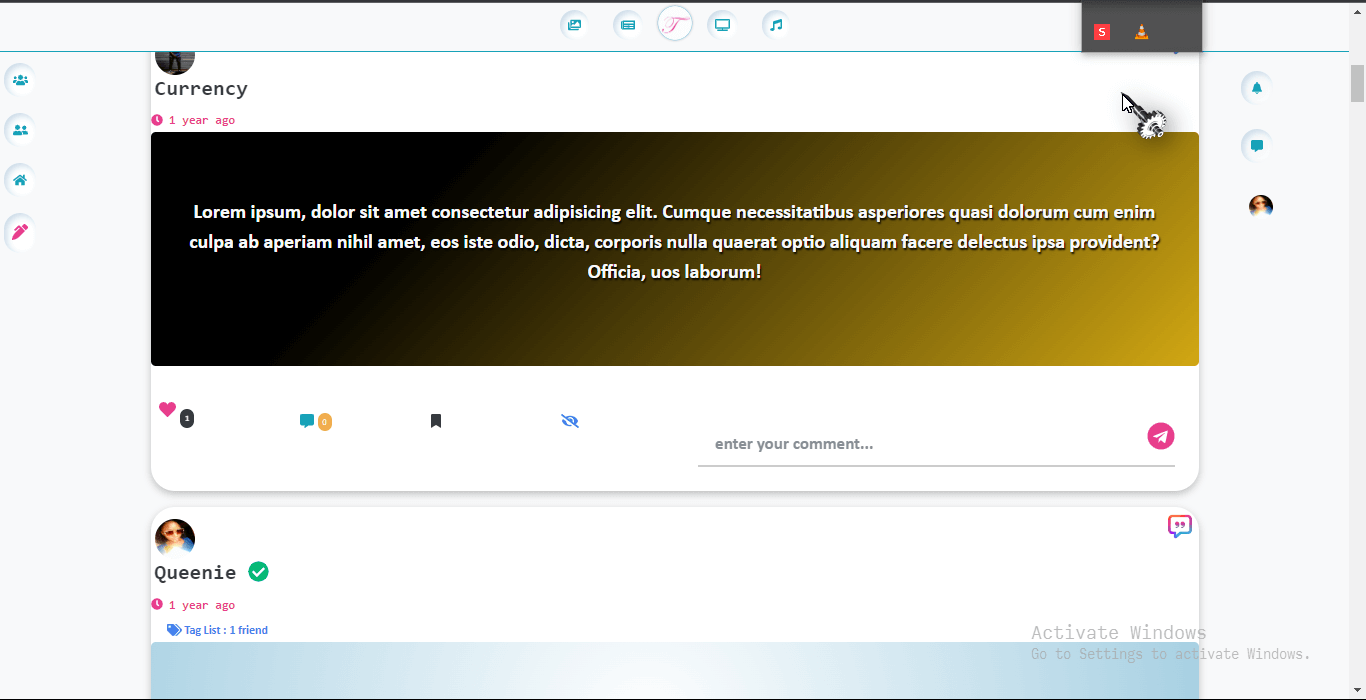The width and height of the screenshot is (1366, 700).
Task: Open notifications bell in right sidebar
Action: tap(1257, 88)
